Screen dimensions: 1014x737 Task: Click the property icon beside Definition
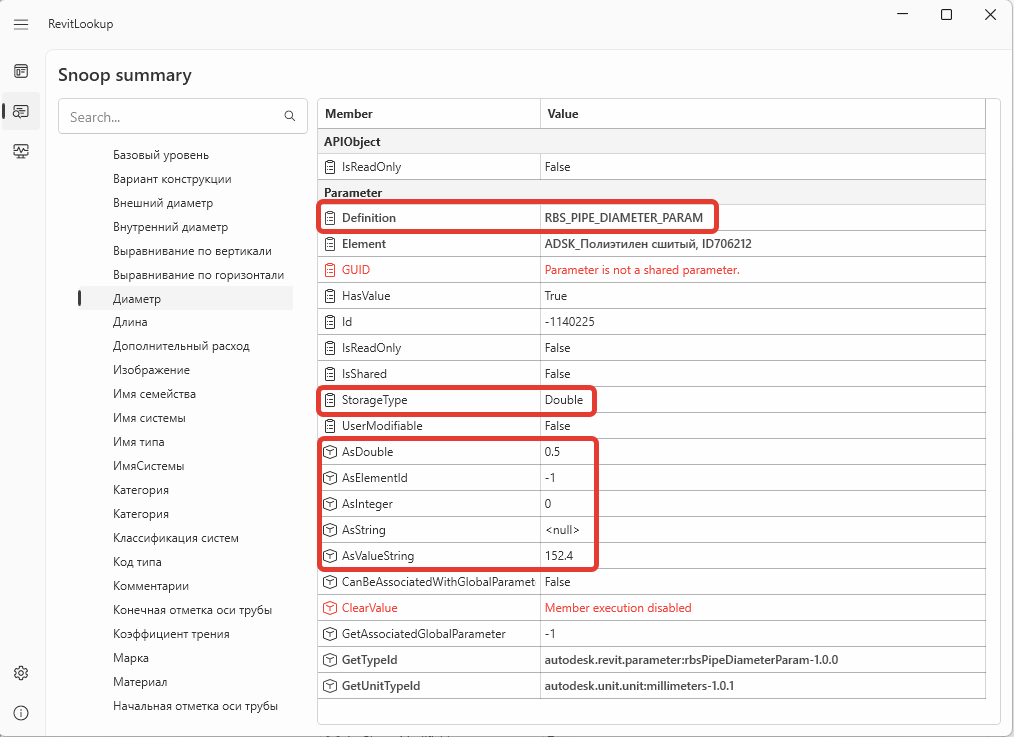tap(330, 218)
